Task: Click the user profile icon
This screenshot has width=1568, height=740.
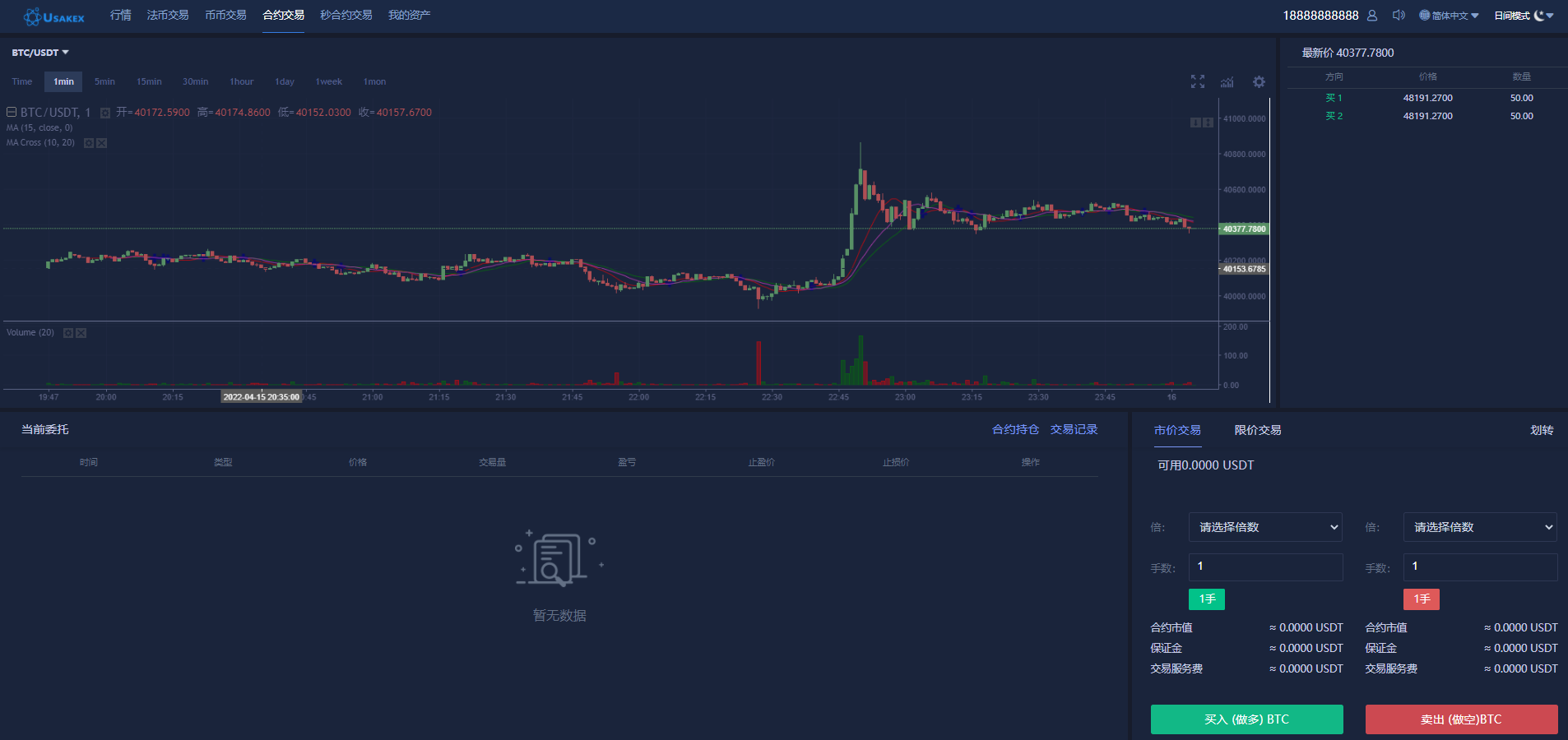Action: 1371,15
